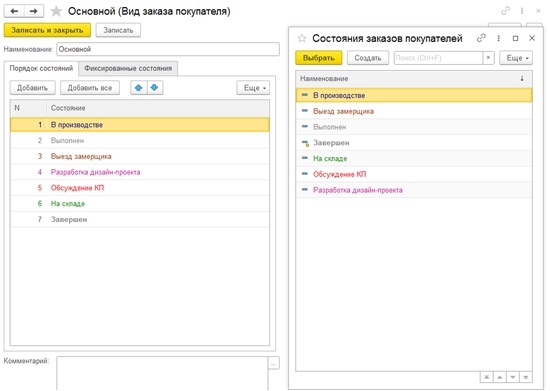Viewport: 550px width, 391px height.
Task: Select Выполнен text in dialog list
Action: tap(329, 127)
